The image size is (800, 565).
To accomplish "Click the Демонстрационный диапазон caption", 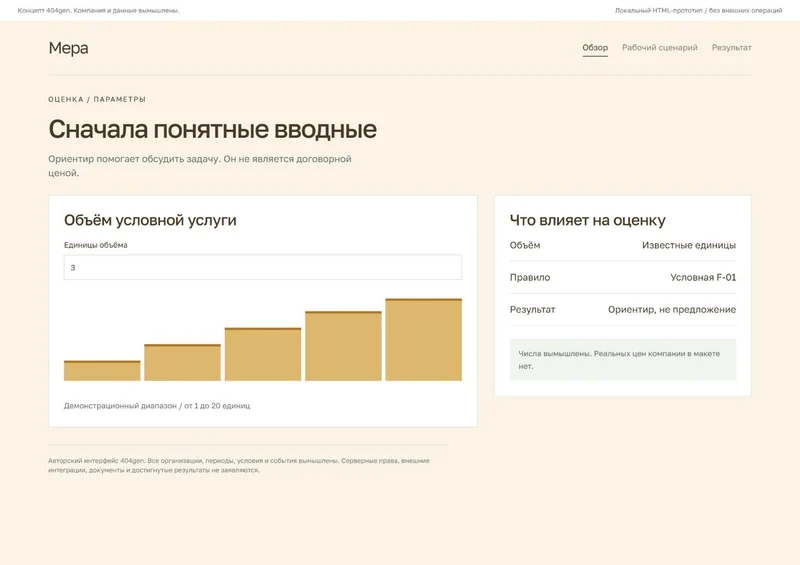I will tap(157, 406).
